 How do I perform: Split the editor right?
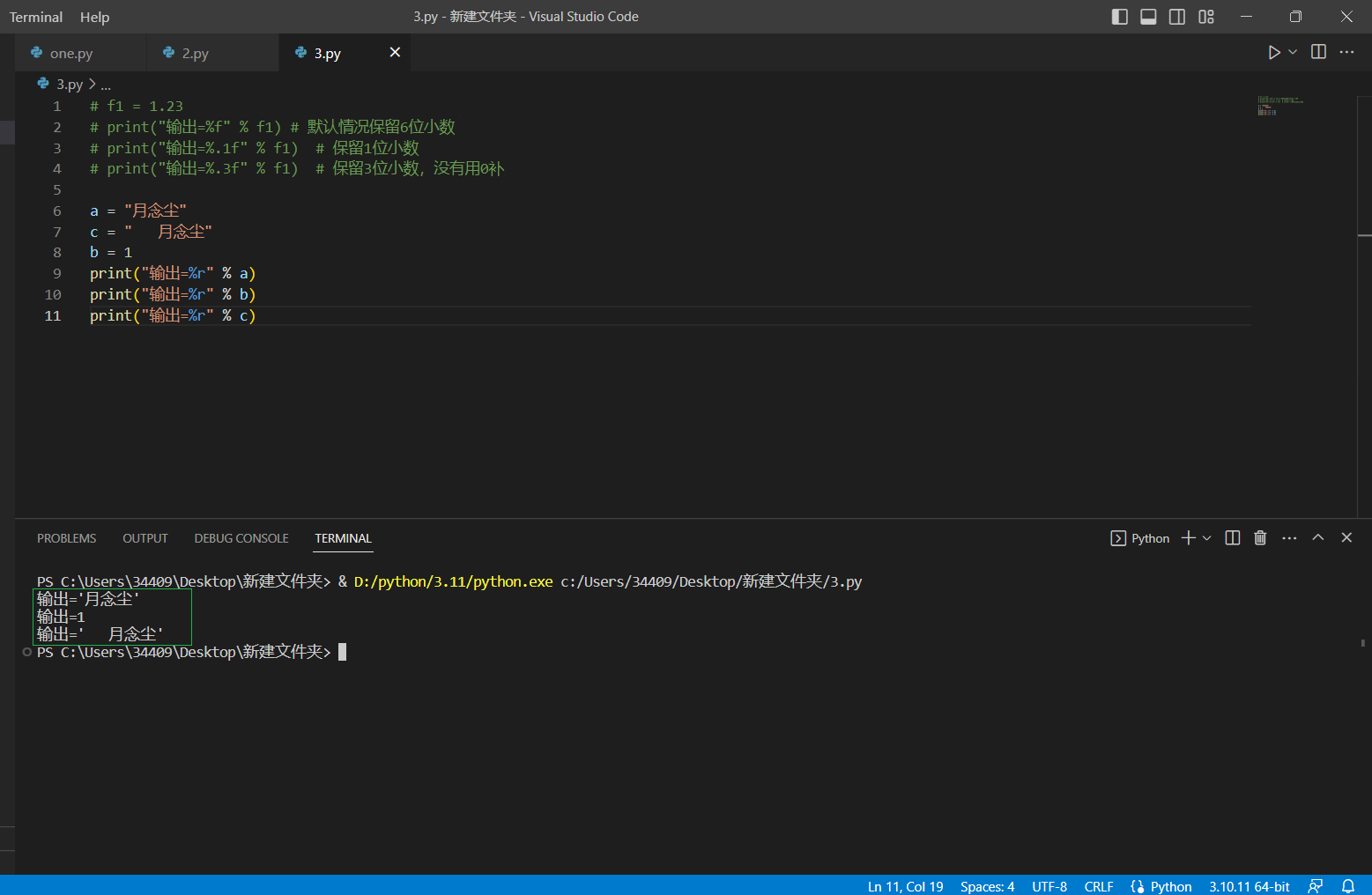tap(1318, 52)
